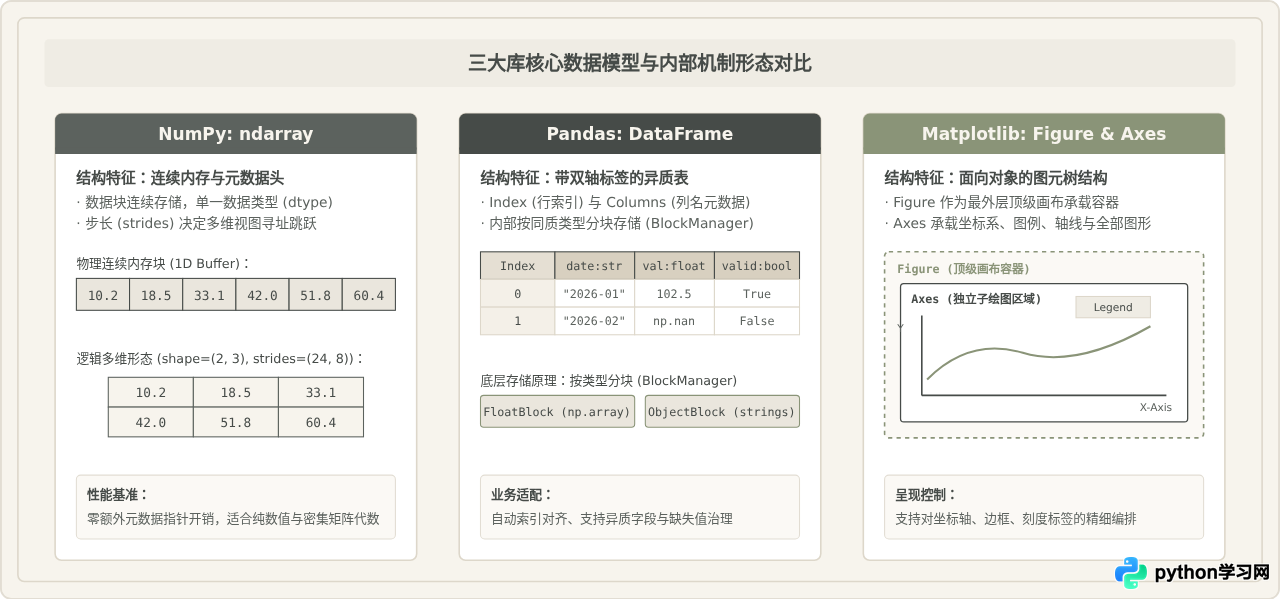Click buffer cell 42.0 in 1D buffer
Viewport: 1280px width, 600px height.
tap(262, 295)
